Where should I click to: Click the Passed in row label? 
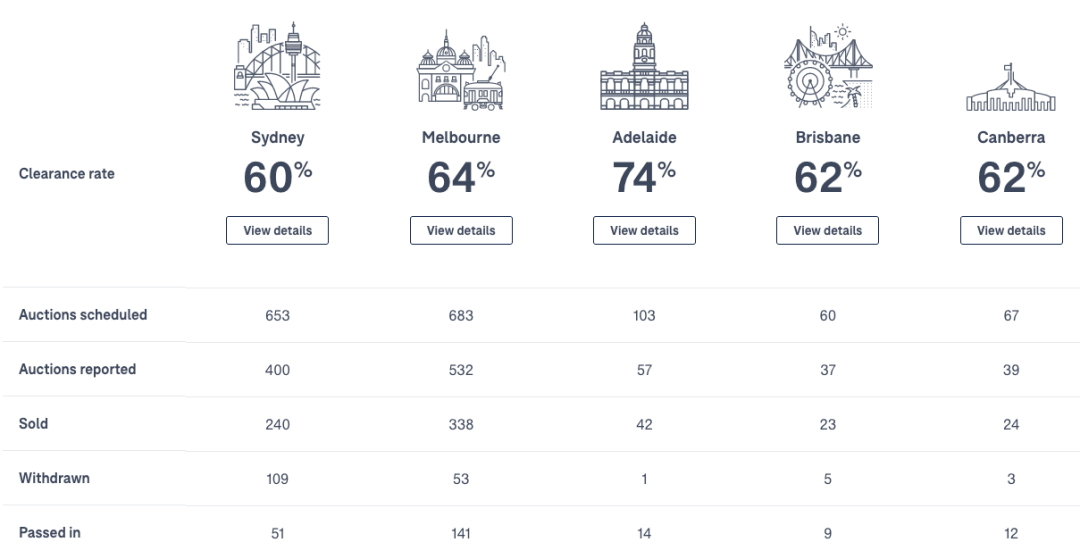point(50,532)
